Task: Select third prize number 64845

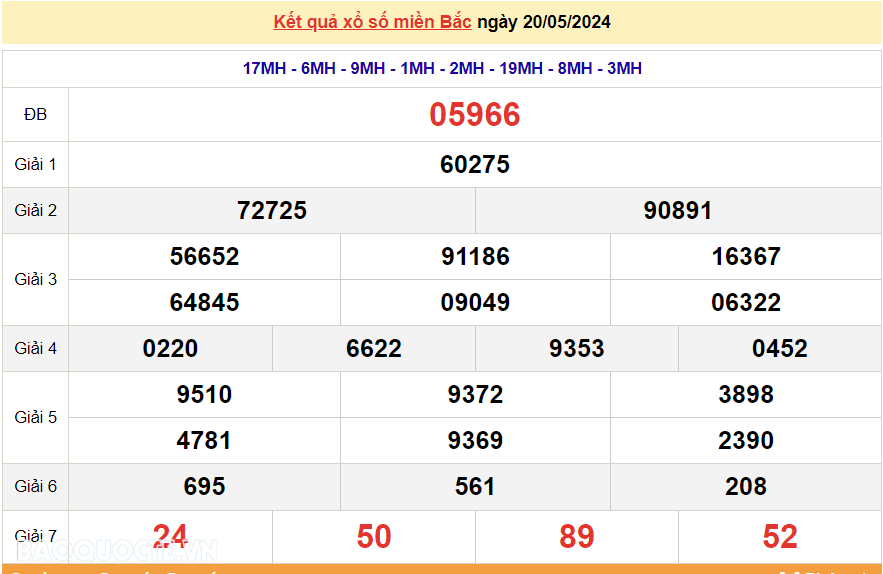Action: click(x=204, y=302)
